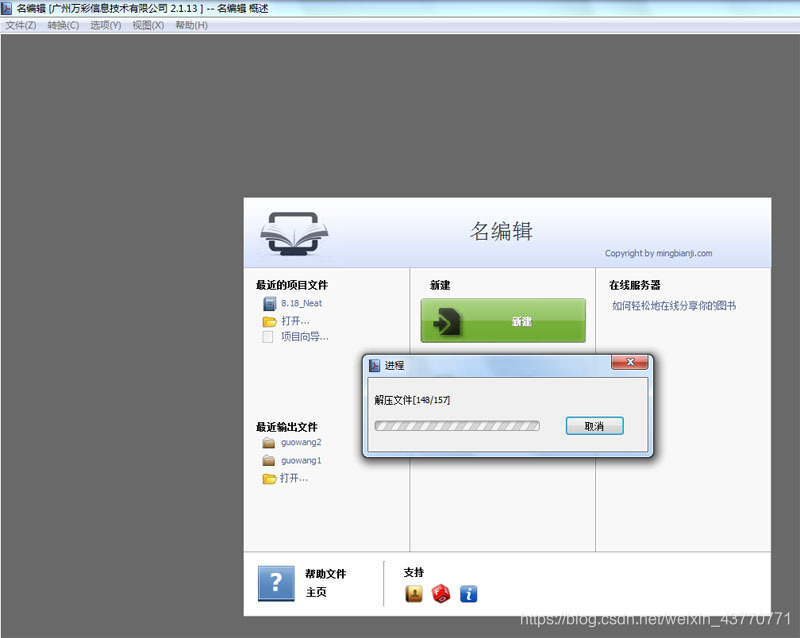Cancel the extraction with 取消 button

[596, 425]
